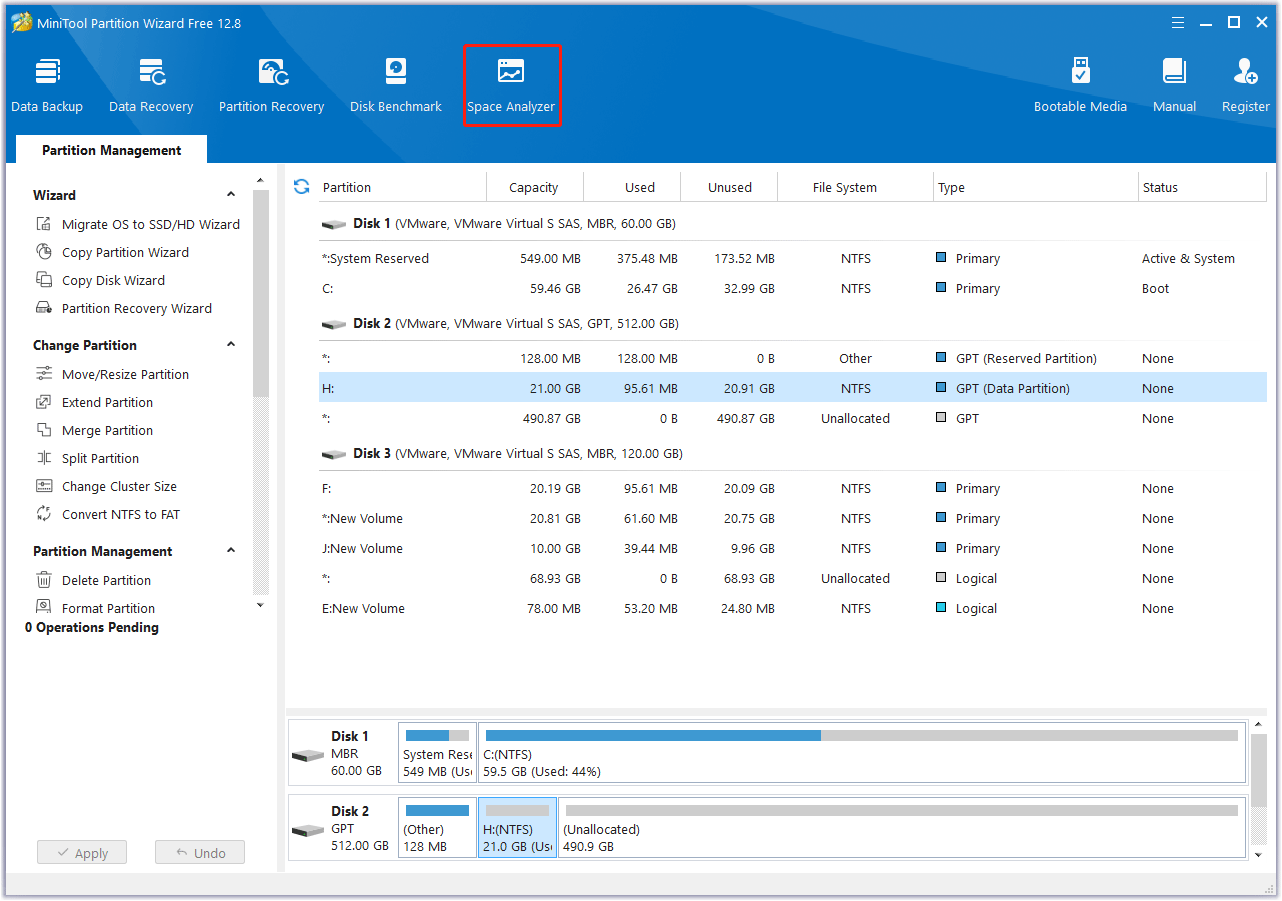
Task: Launch the Copy Disk Wizard
Action: click(100, 280)
